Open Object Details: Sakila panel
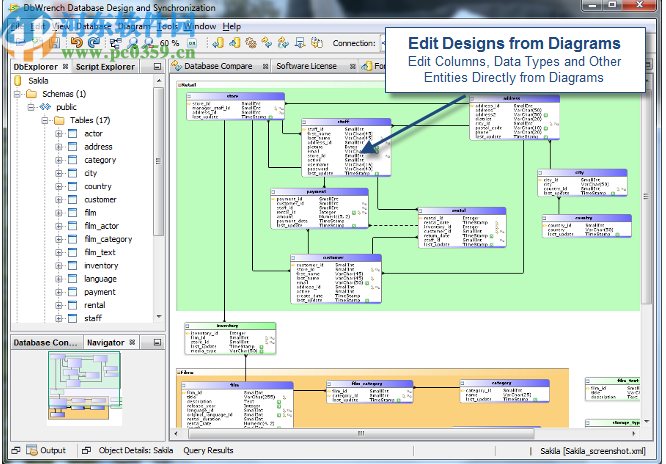 134,451
